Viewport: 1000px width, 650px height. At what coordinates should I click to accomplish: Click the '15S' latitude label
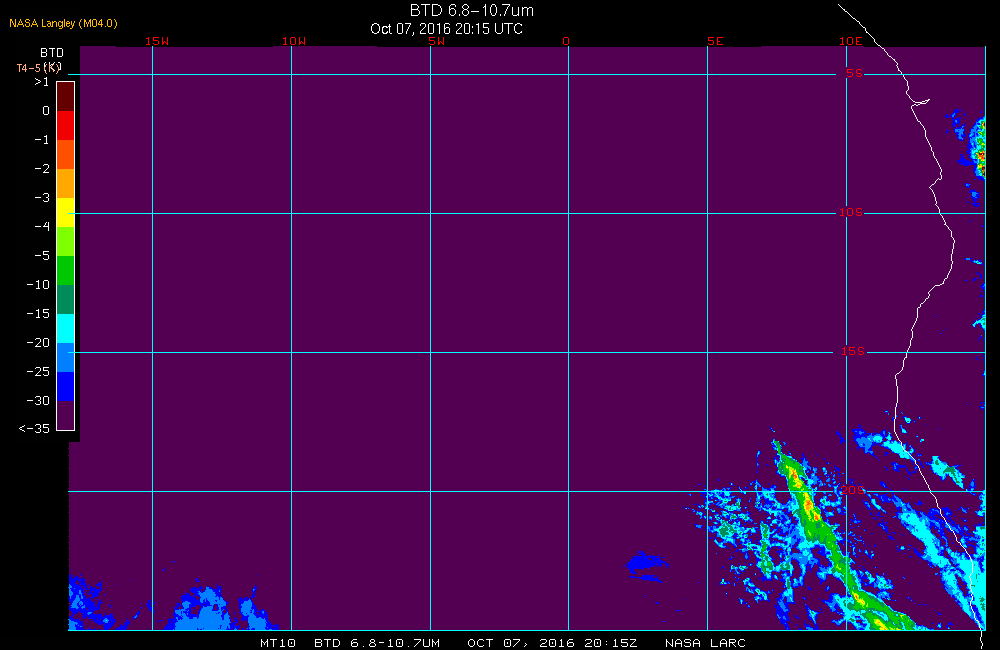click(853, 351)
